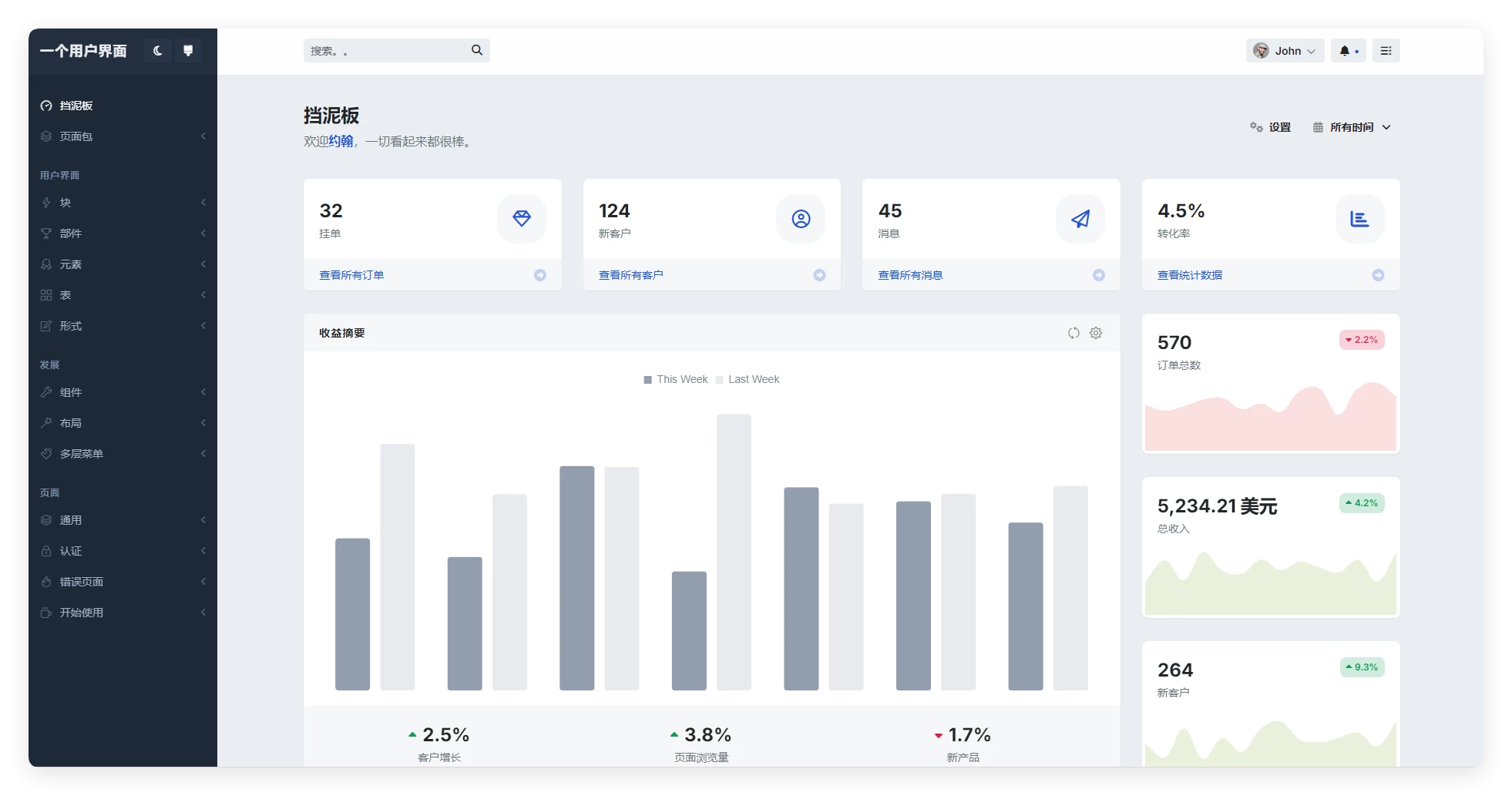This screenshot has width=1512, height=796.
Task: Expand the 认证 sidebar menu item
Action: (123, 551)
